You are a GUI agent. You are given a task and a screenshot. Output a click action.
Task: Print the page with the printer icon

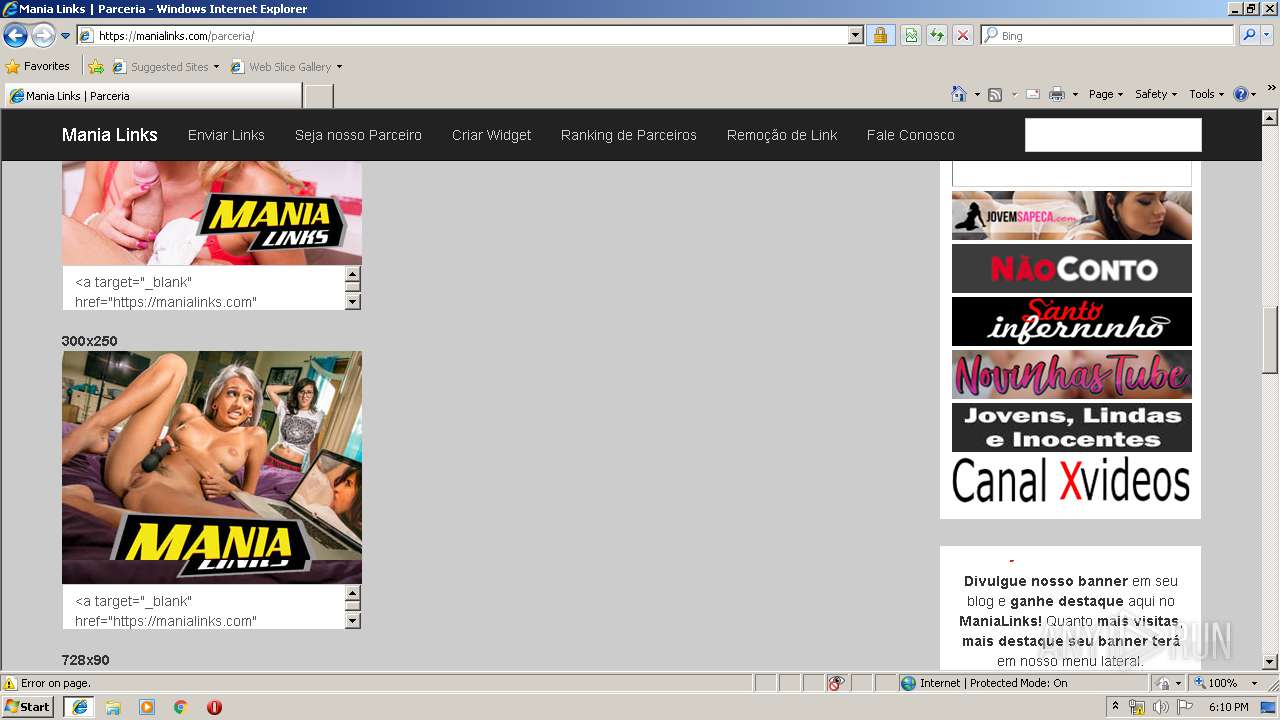point(1056,94)
